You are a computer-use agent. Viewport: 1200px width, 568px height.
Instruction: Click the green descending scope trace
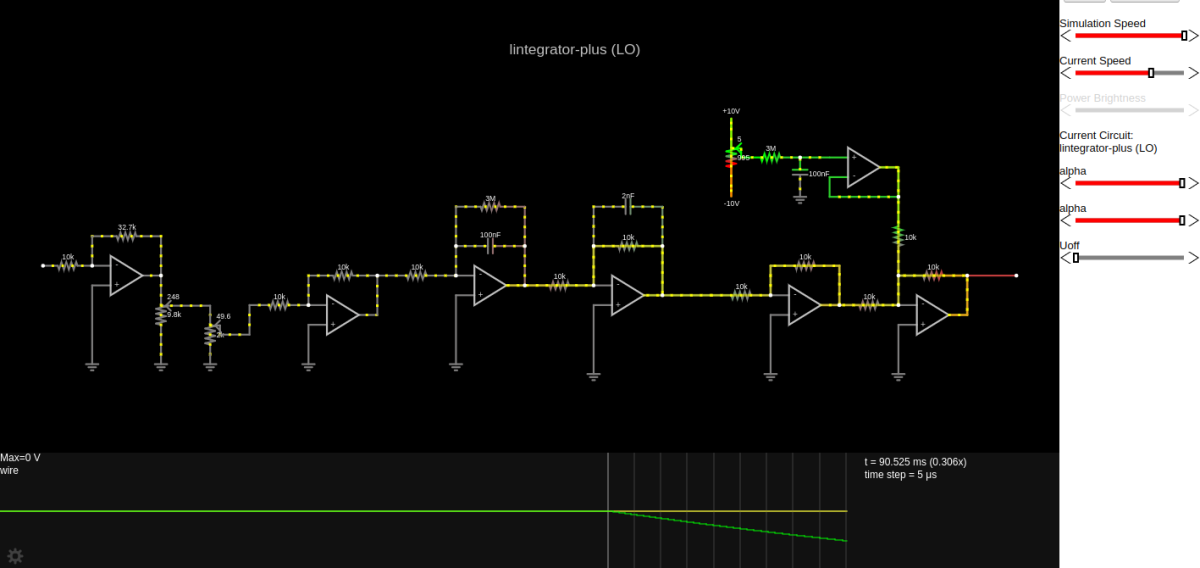[730, 526]
